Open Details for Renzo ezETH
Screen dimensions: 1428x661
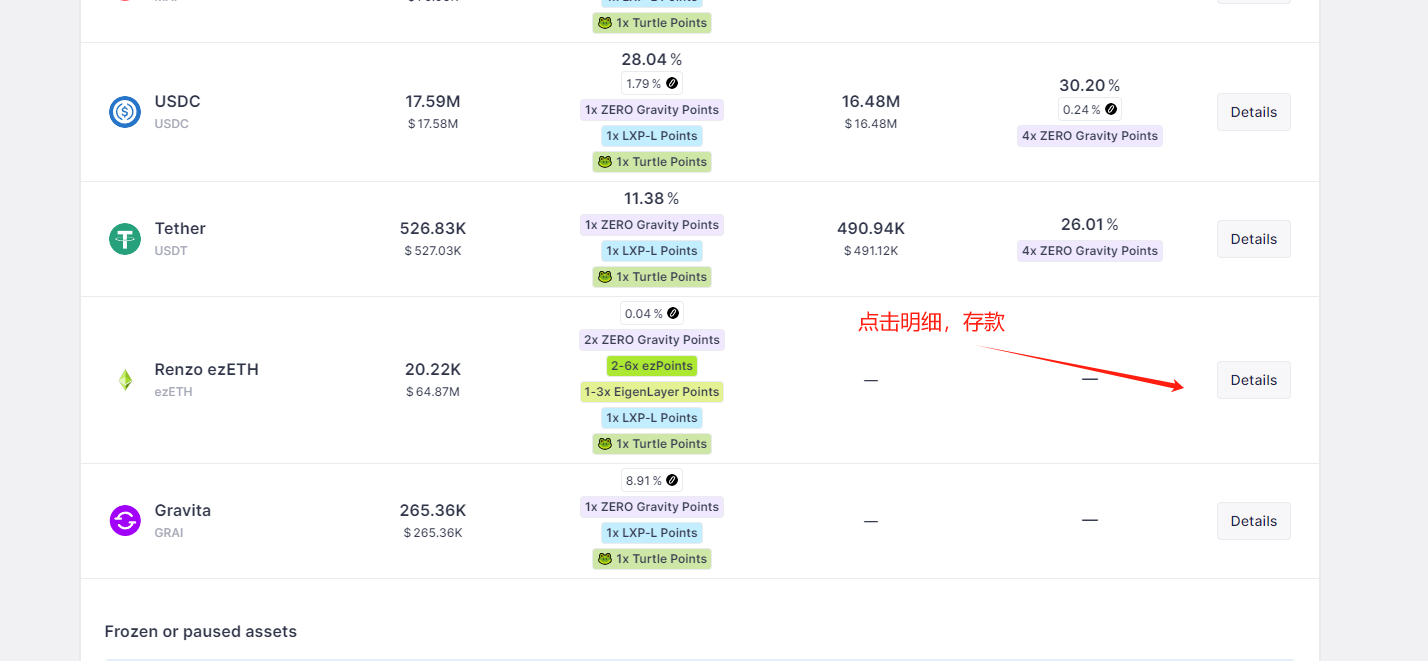click(x=1253, y=380)
